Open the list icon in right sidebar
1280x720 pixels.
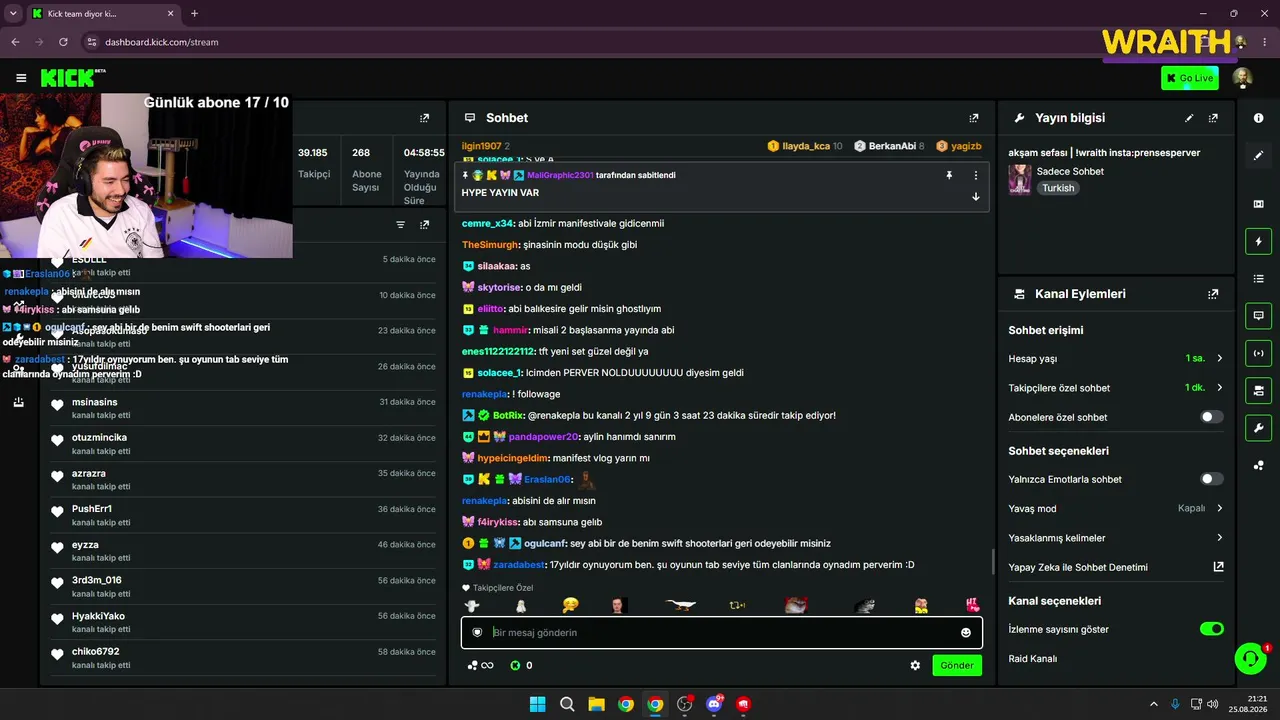[x=1258, y=278]
